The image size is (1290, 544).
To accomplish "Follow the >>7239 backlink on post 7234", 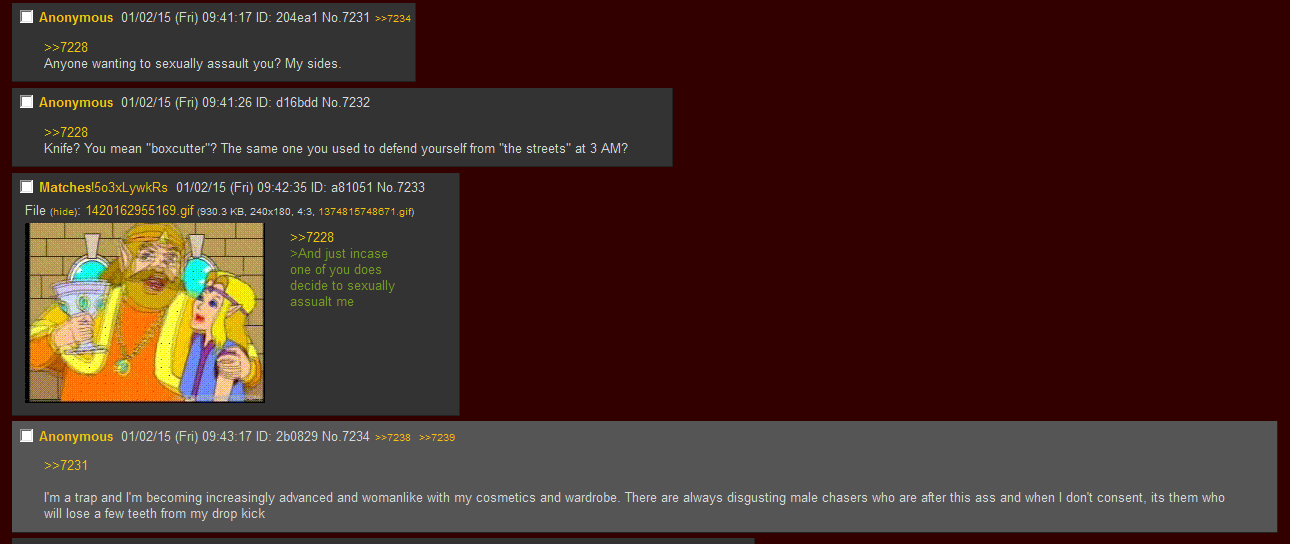I will point(437,437).
